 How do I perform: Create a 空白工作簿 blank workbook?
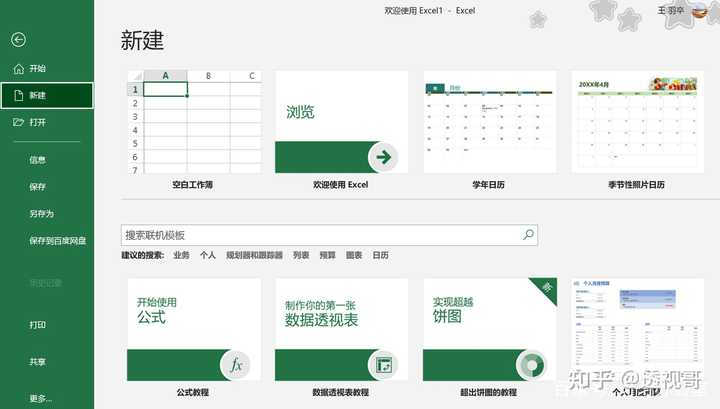click(194, 122)
